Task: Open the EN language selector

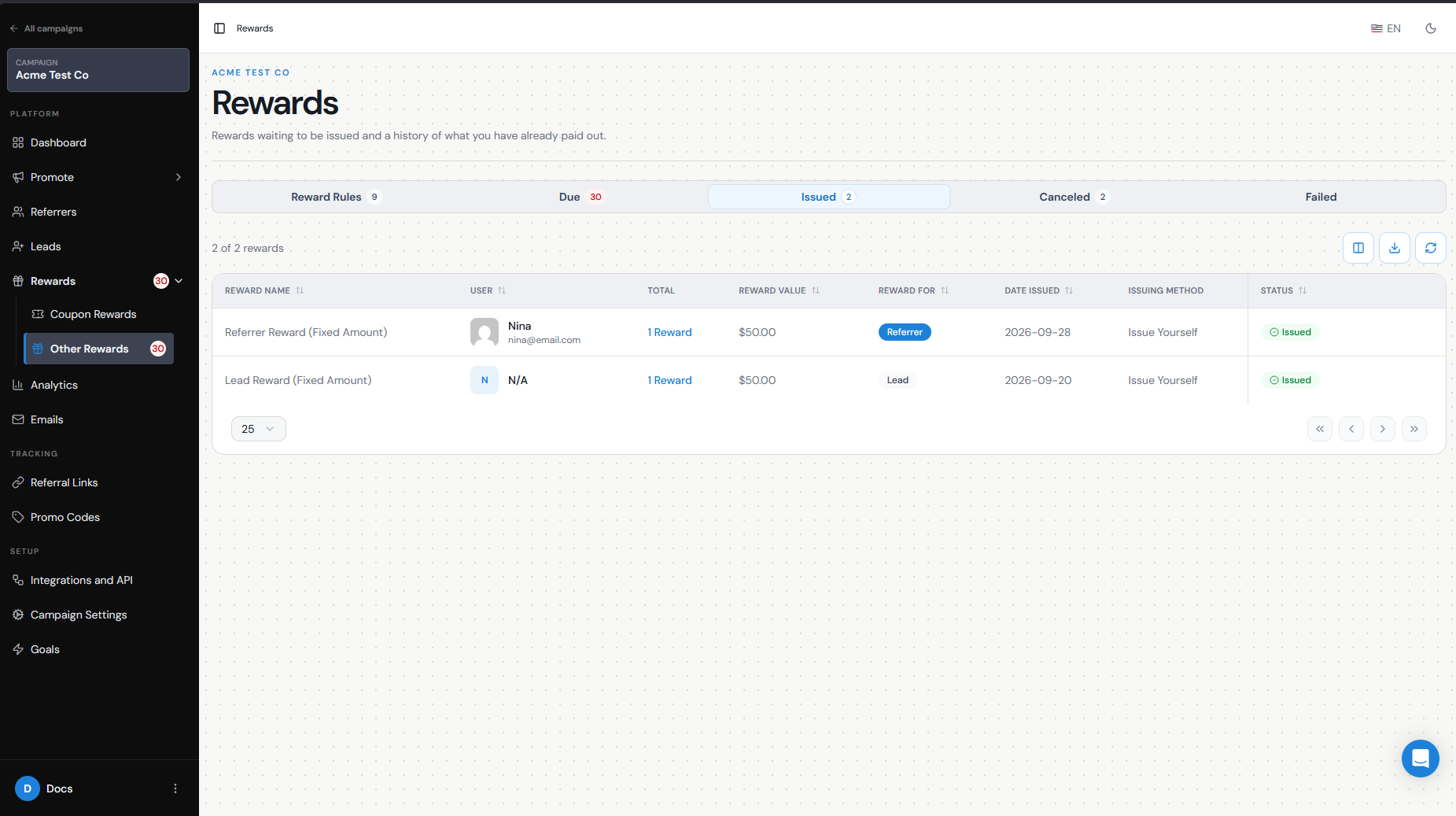Action: point(1386,28)
